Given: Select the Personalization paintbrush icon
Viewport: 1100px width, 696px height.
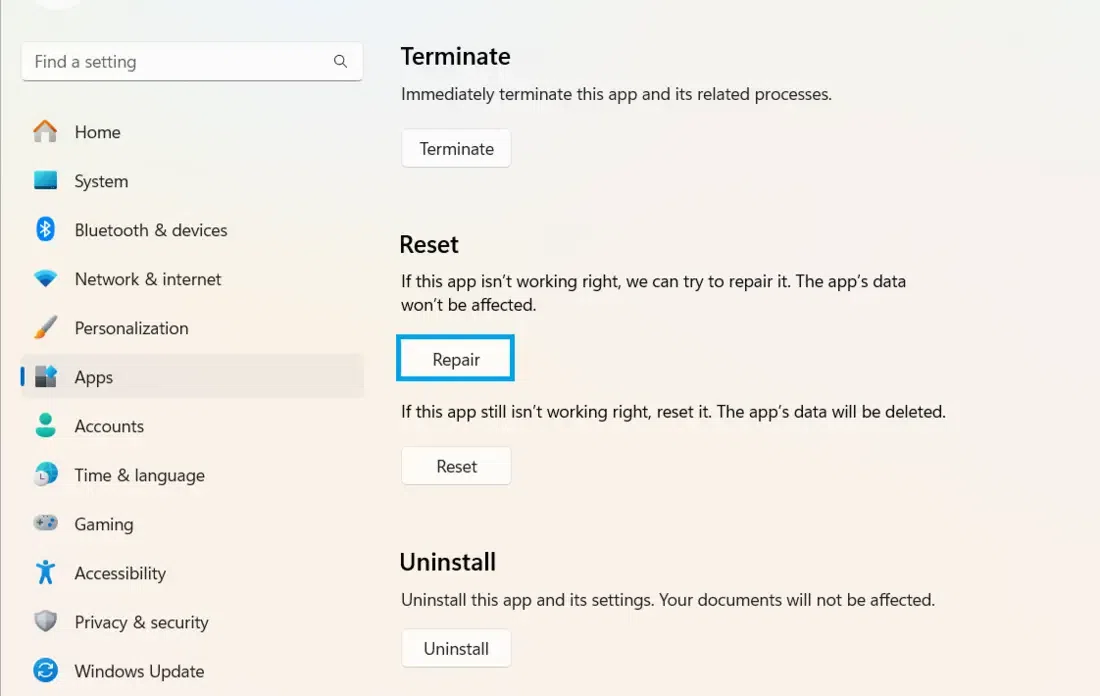Looking at the screenshot, I should tap(45, 328).
